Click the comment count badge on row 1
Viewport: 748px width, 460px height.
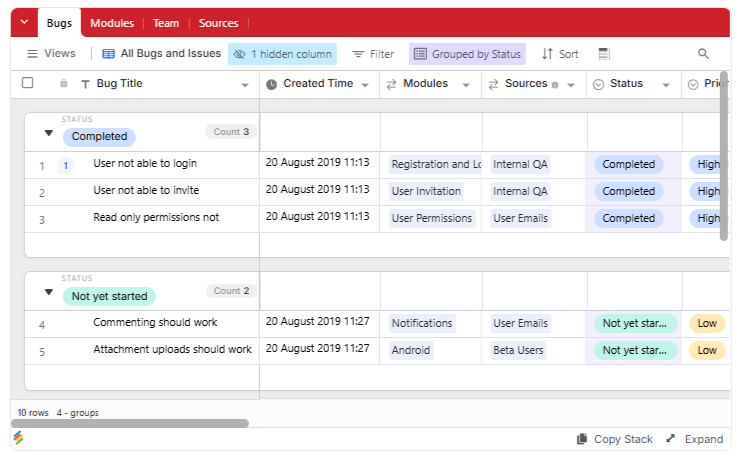(66, 166)
